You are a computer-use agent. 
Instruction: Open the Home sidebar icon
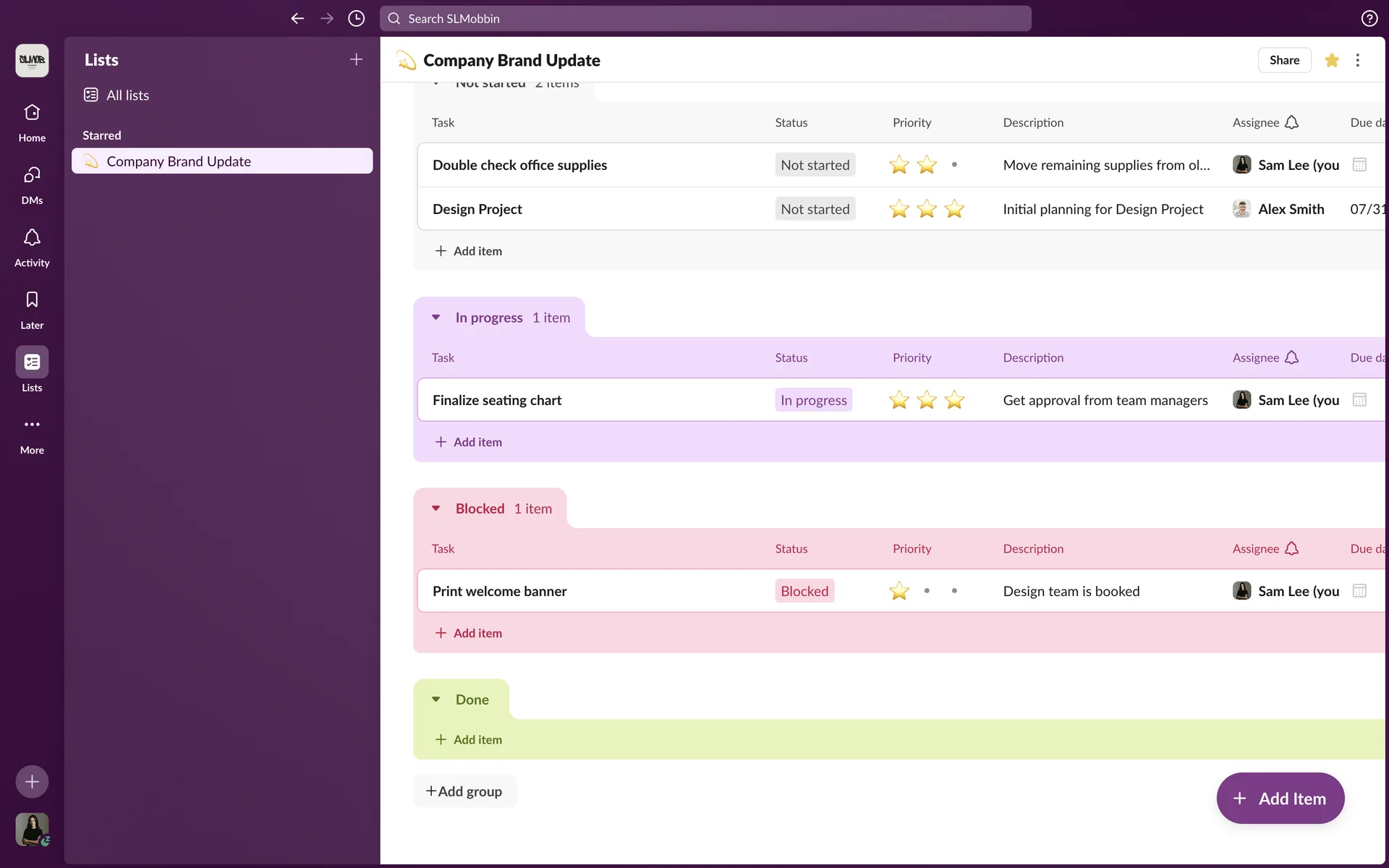(32, 113)
